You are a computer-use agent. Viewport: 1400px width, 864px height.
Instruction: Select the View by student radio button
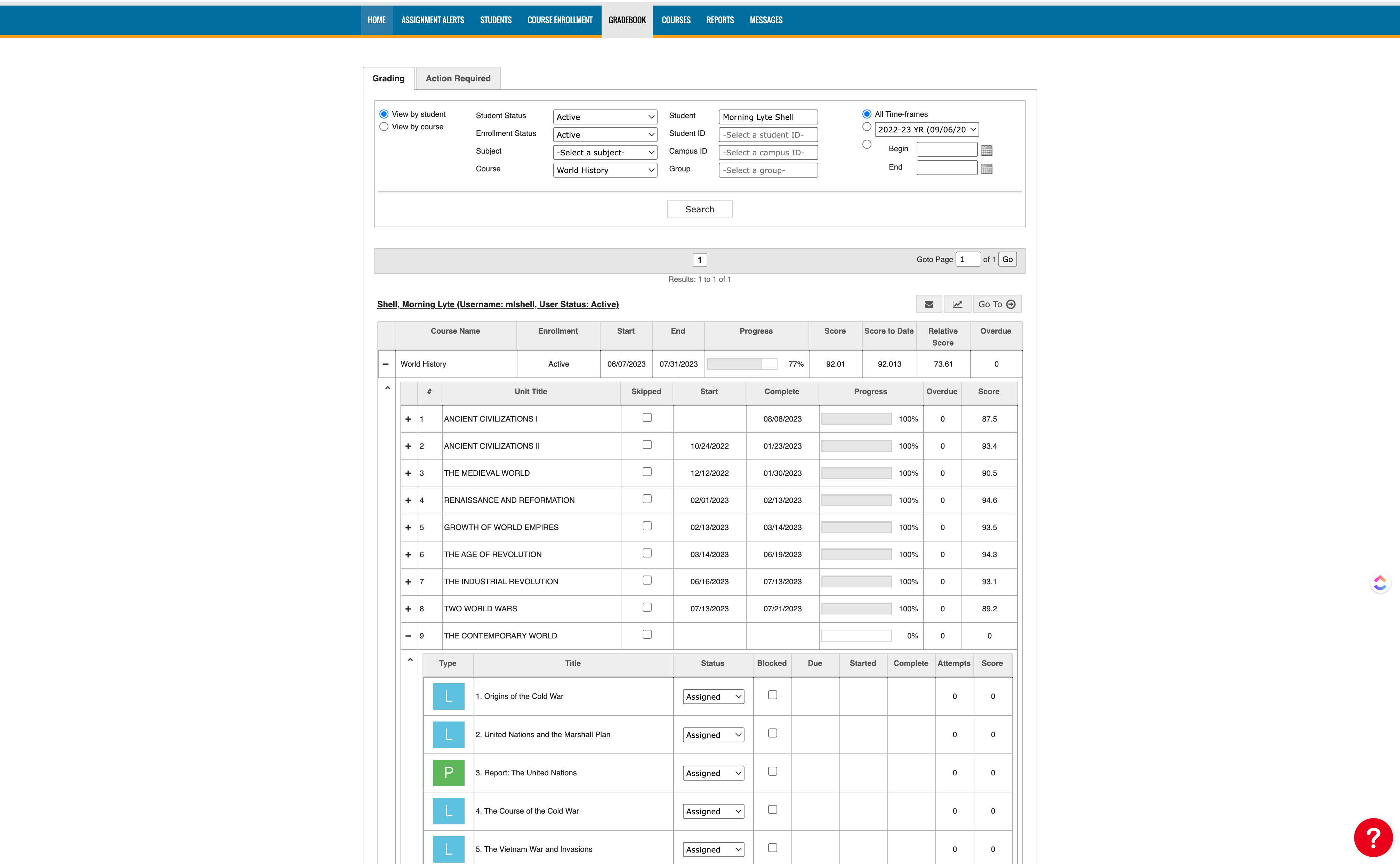click(384, 114)
